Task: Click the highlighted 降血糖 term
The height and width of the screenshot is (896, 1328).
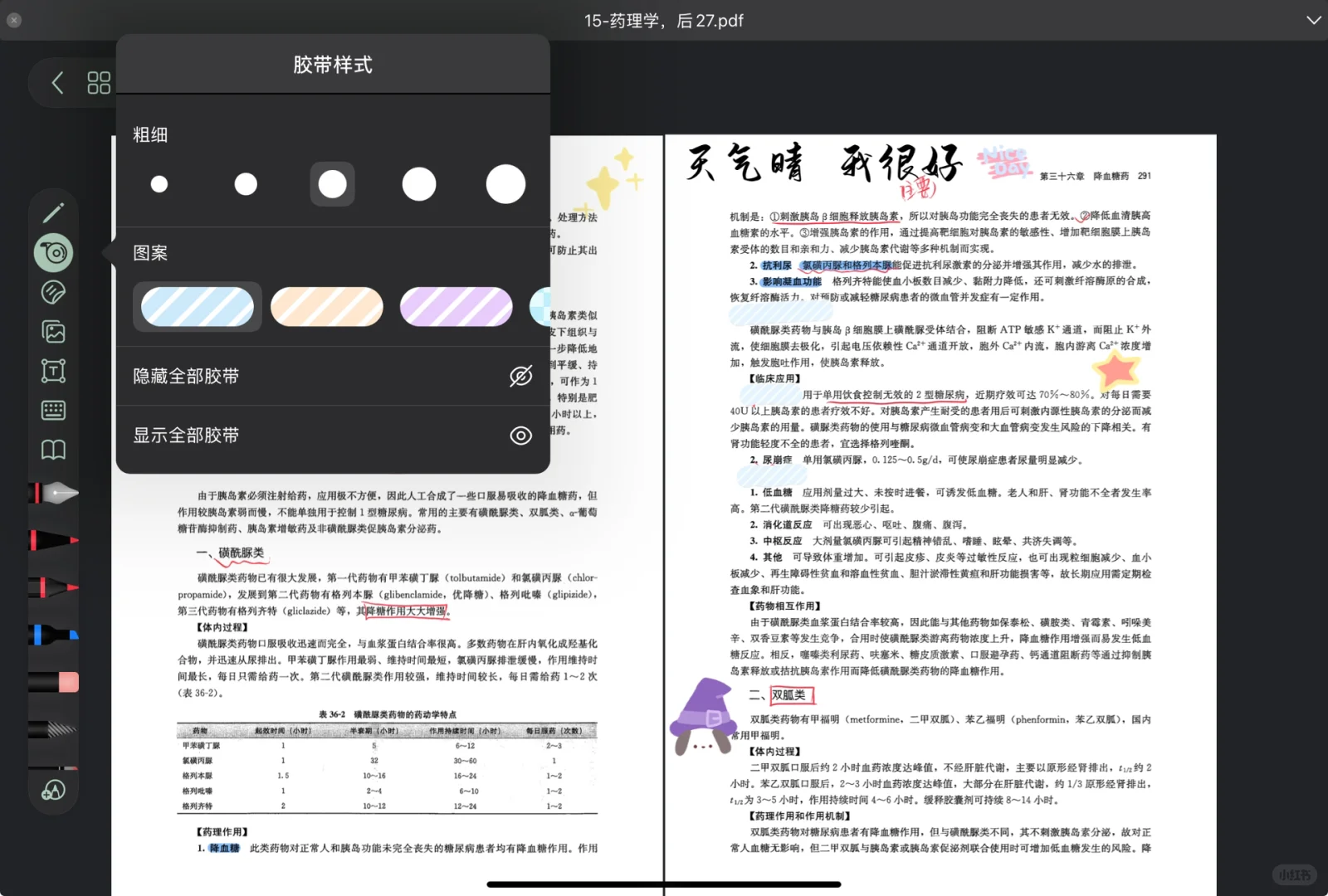Action: (x=224, y=848)
